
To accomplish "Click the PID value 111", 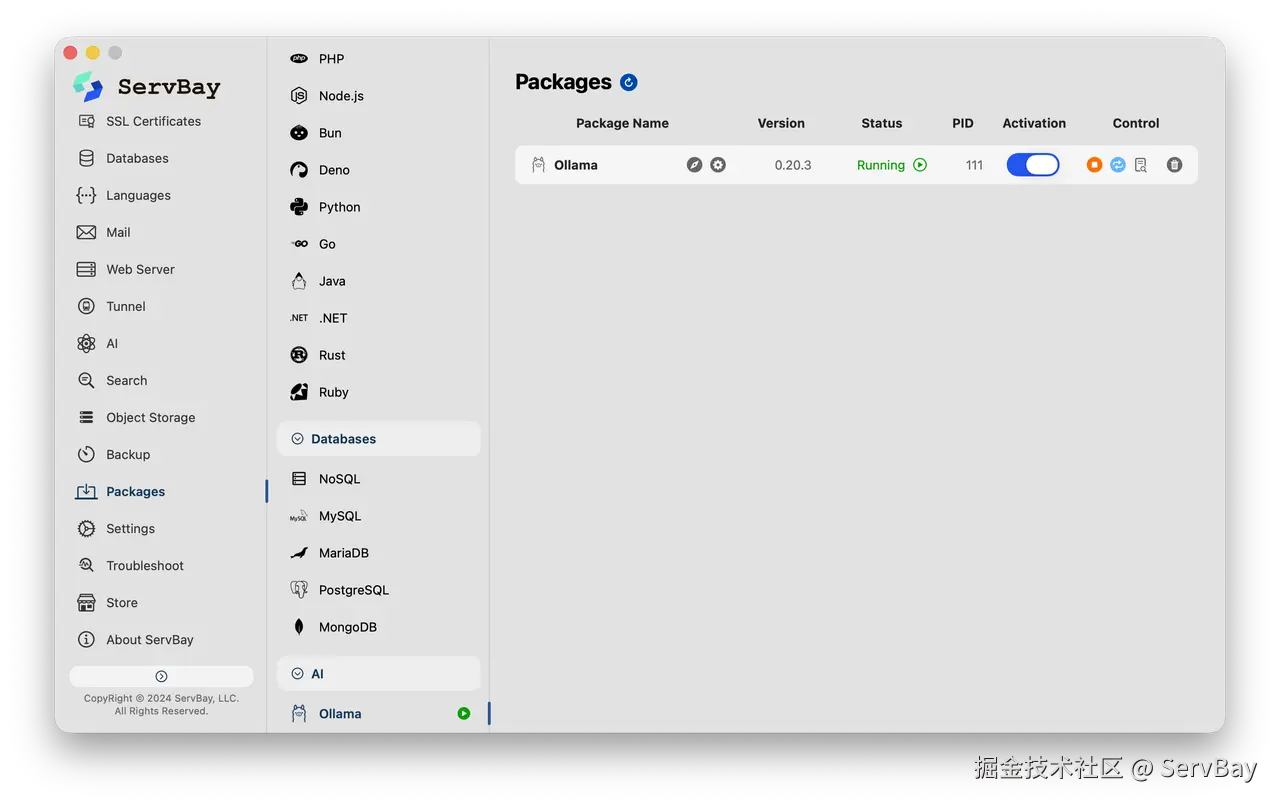I will pyautogui.click(x=974, y=165).
